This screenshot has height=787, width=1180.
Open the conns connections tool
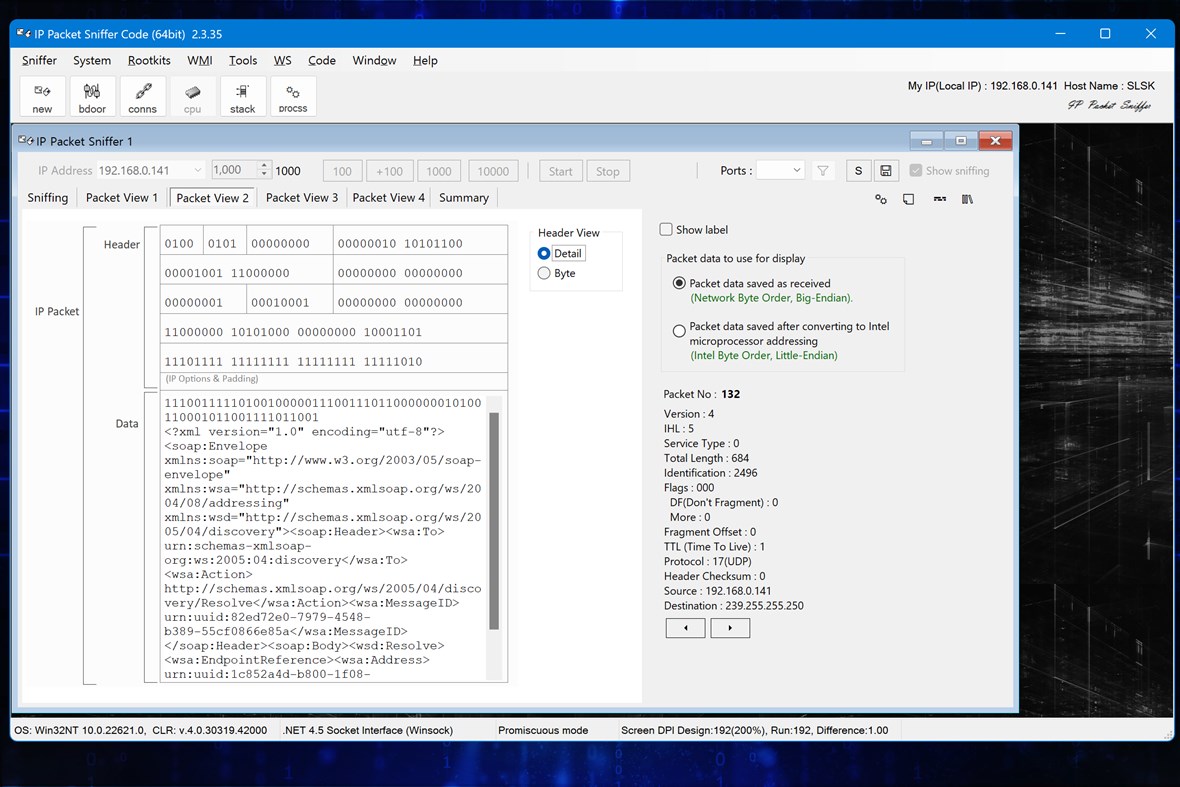142,95
